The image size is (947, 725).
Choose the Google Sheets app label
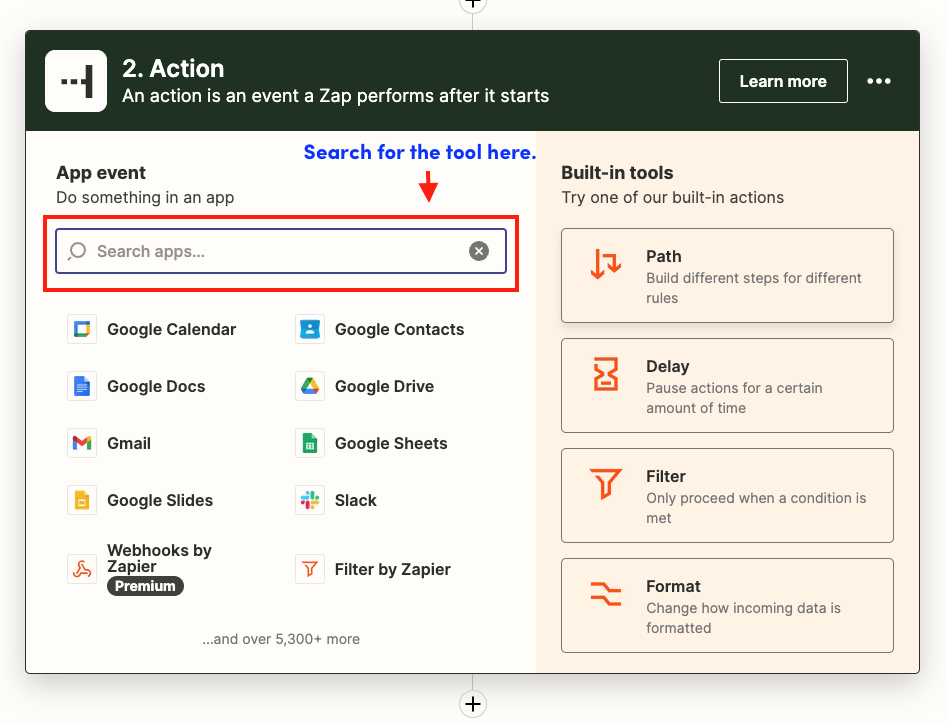click(x=391, y=443)
